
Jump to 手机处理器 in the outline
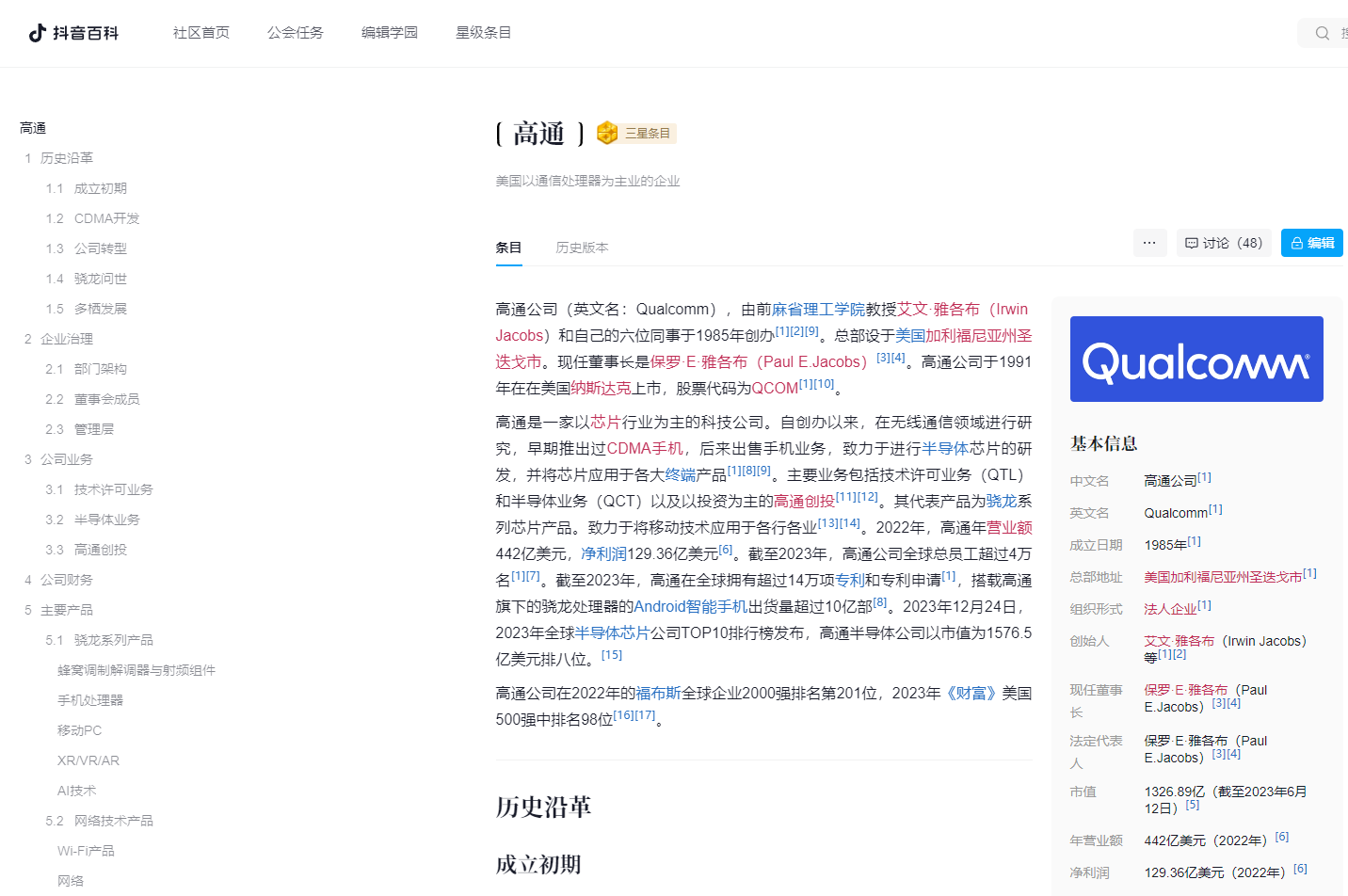(90, 700)
